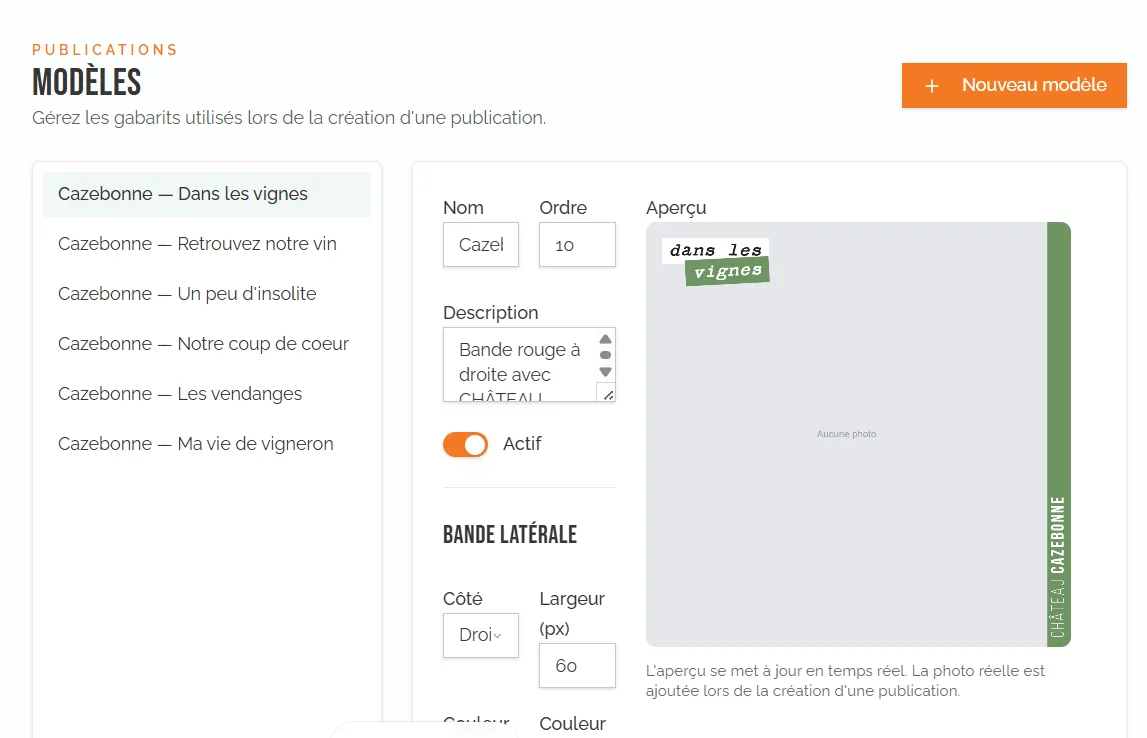Click the Actif label text

[x=522, y=444]
